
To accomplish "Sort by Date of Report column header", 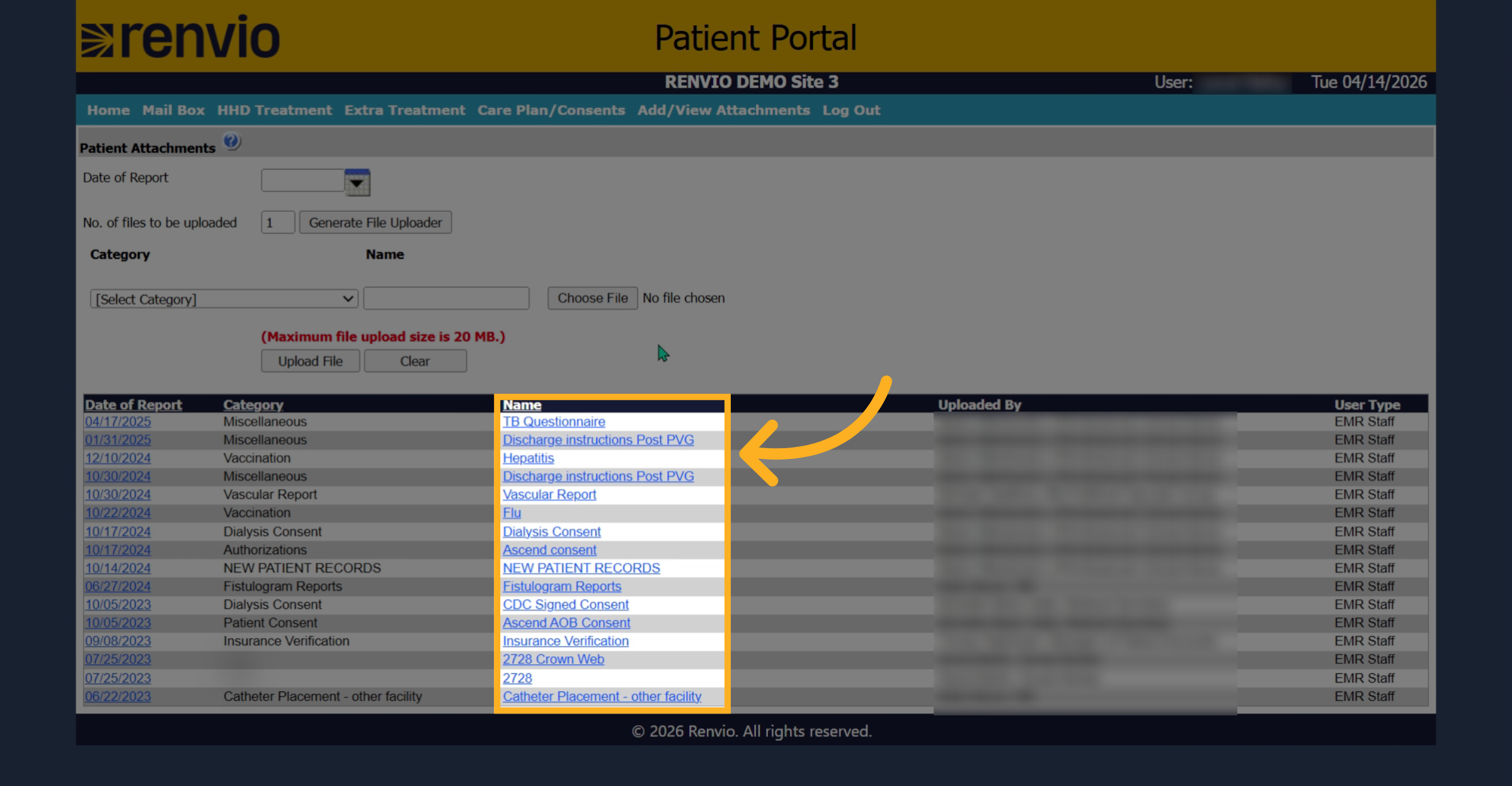I will point(134,405).
